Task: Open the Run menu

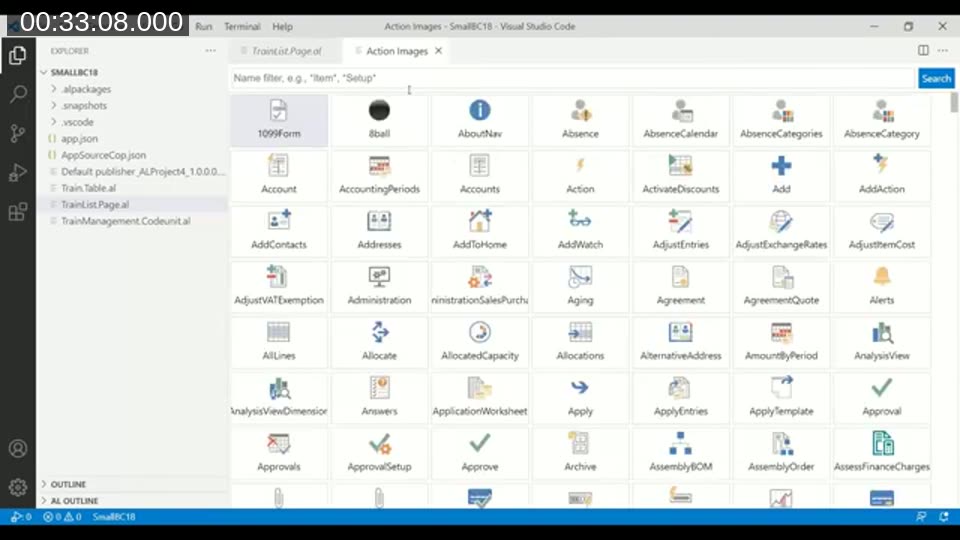Action: pyautogui.click(x=204, y=26)
